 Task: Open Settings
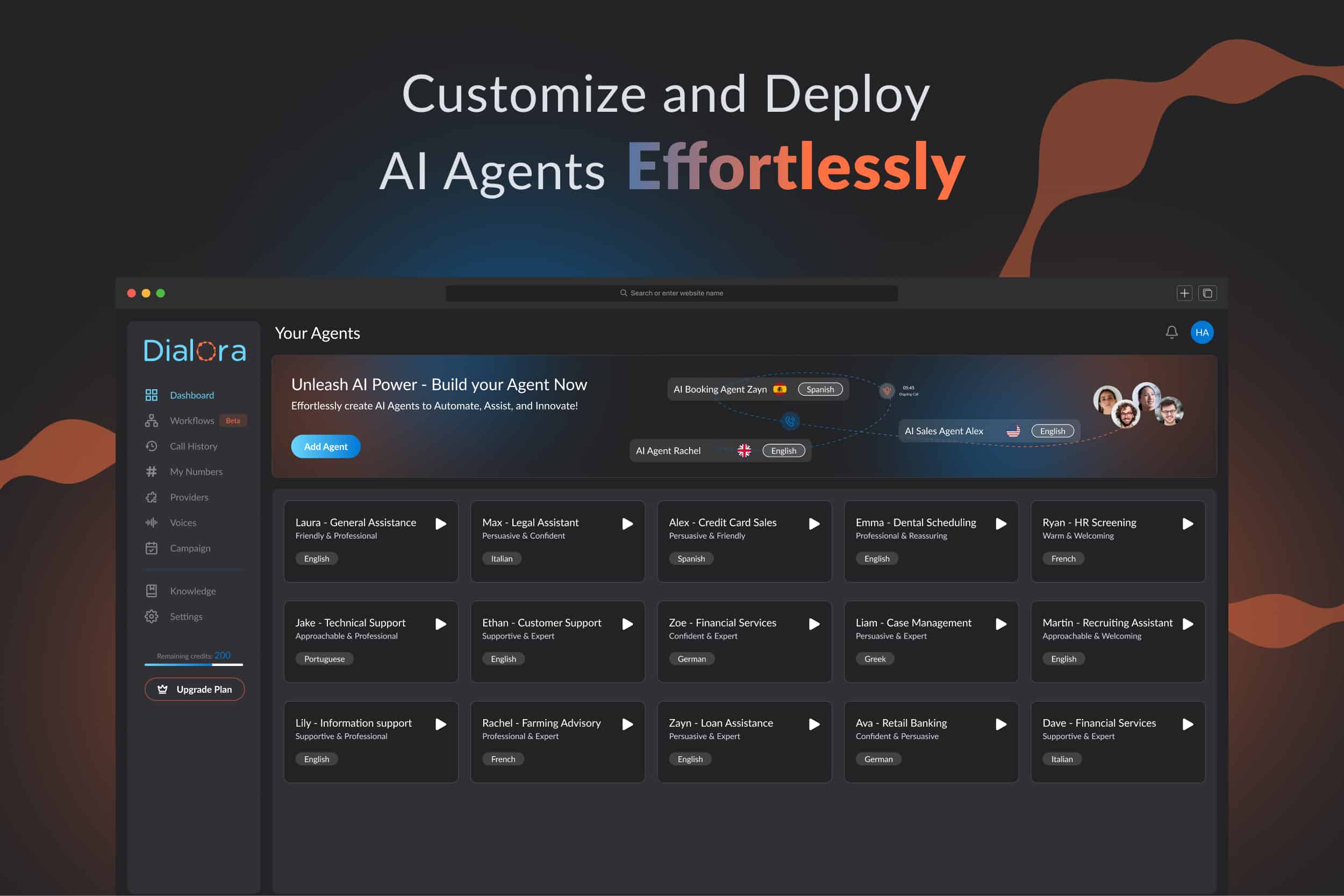[185, 616]
